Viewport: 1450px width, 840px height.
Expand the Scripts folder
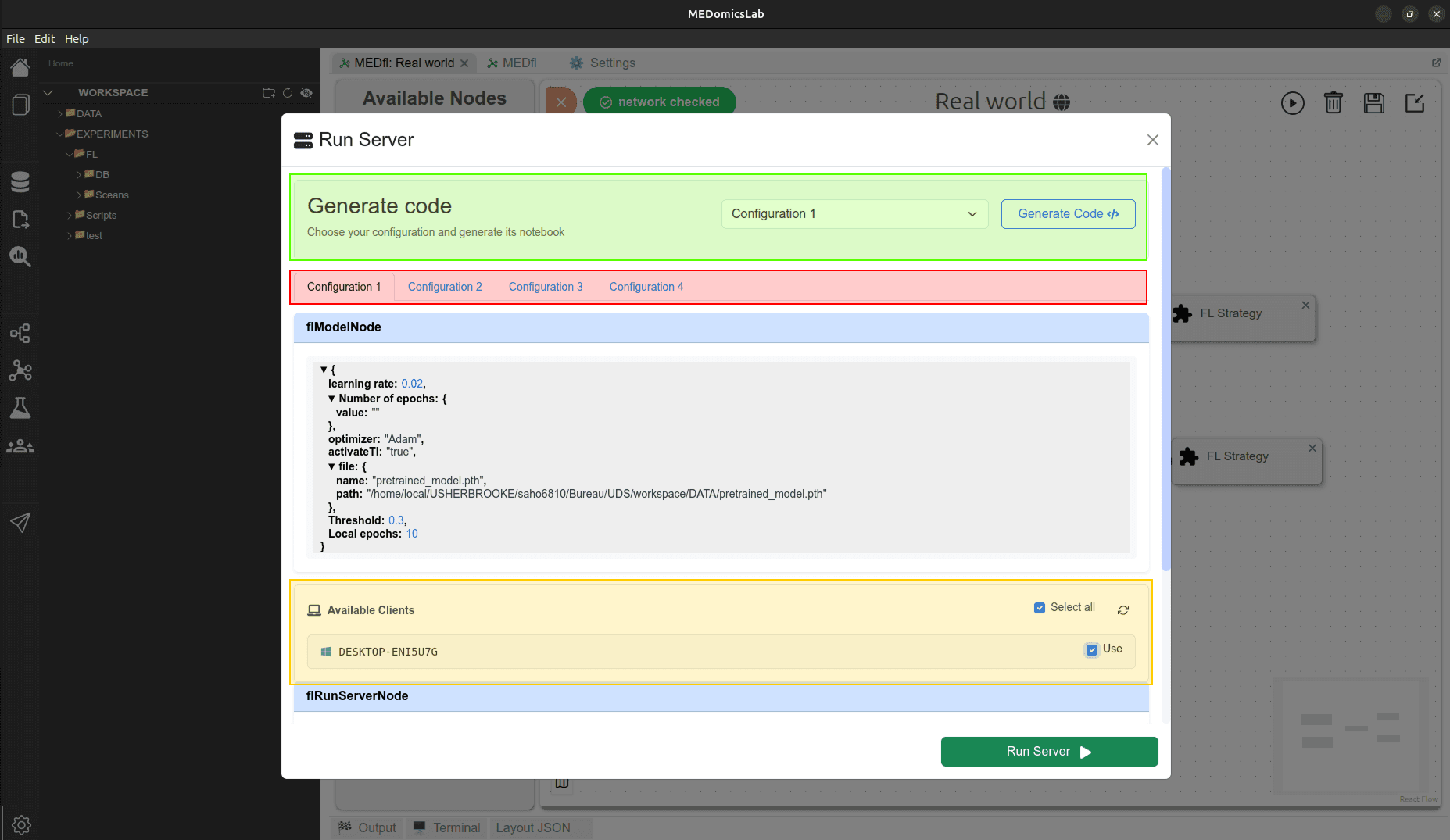point(70,215)
